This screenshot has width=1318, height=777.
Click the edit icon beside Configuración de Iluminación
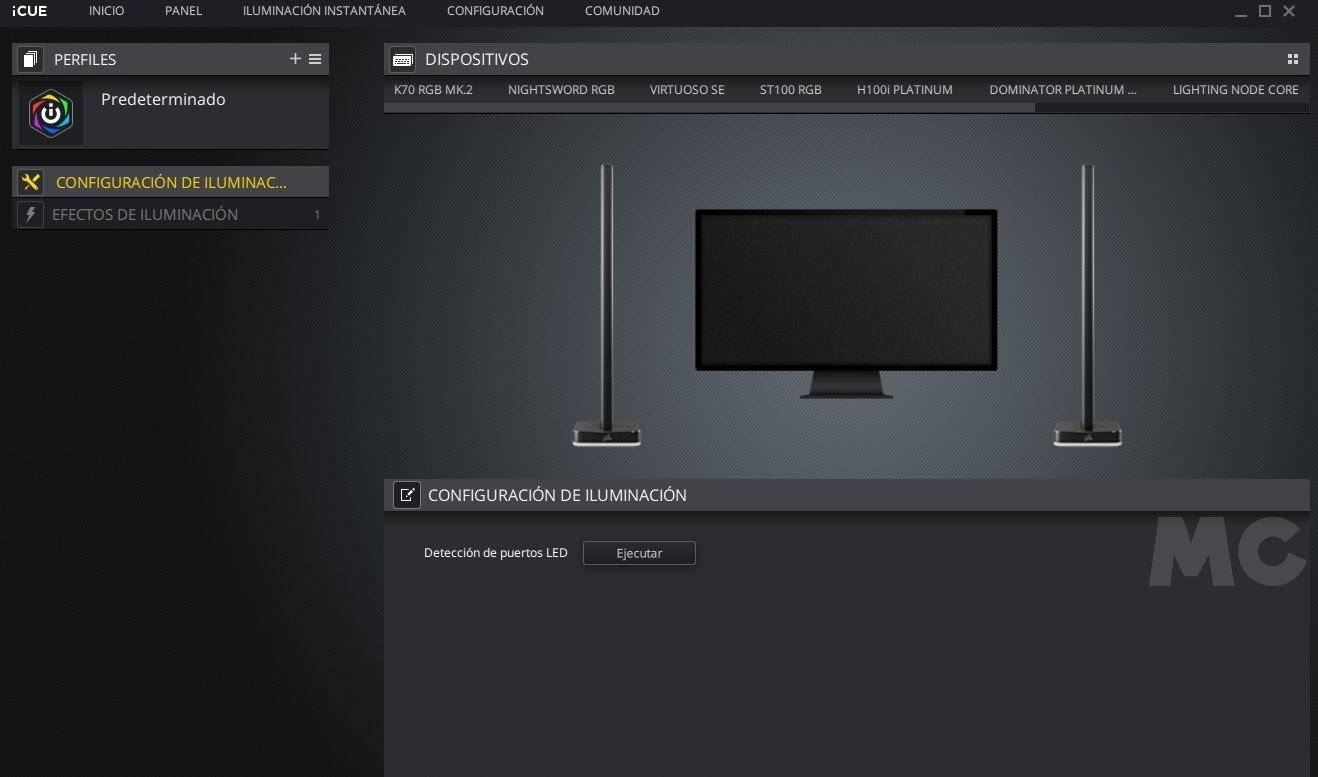(x=407, y=495)
